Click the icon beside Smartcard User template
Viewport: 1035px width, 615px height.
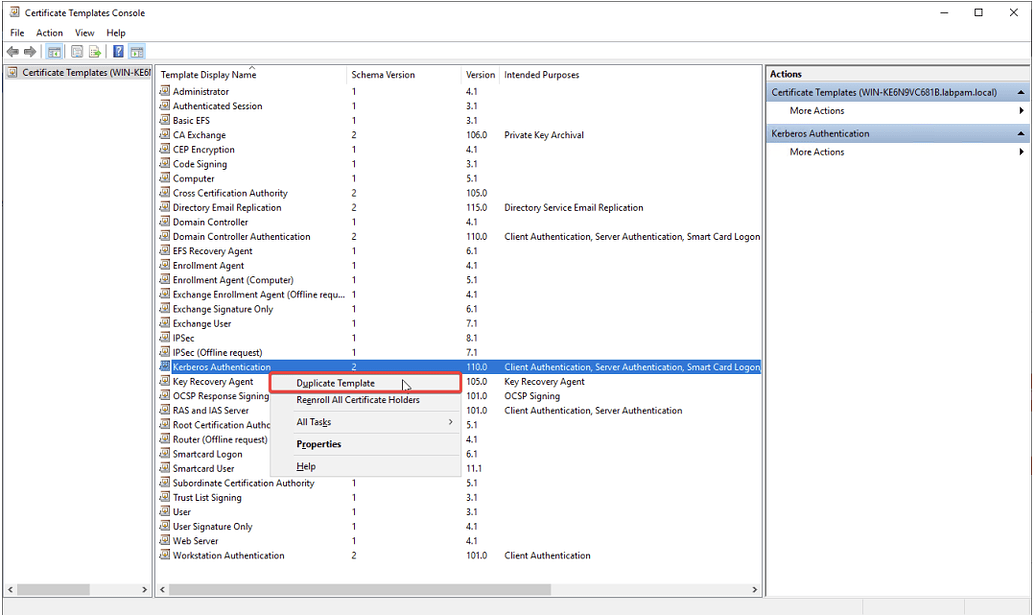point(164,469)
